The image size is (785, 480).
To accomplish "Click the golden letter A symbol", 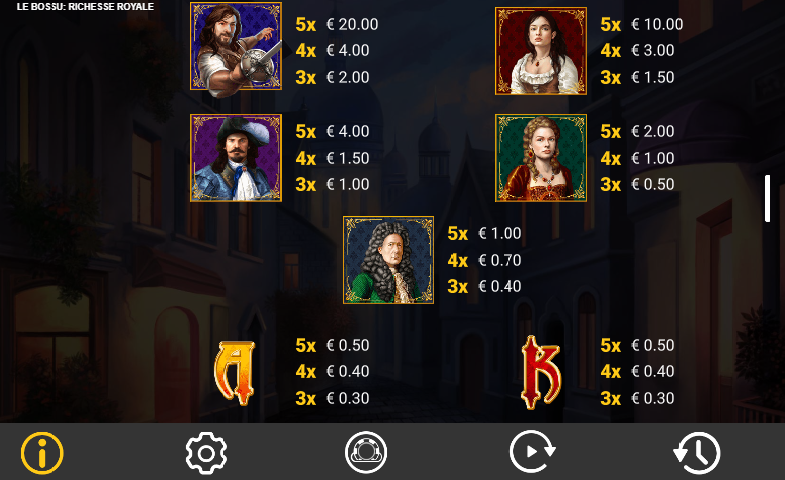I will pyautogui.click(x=235, y=372).
